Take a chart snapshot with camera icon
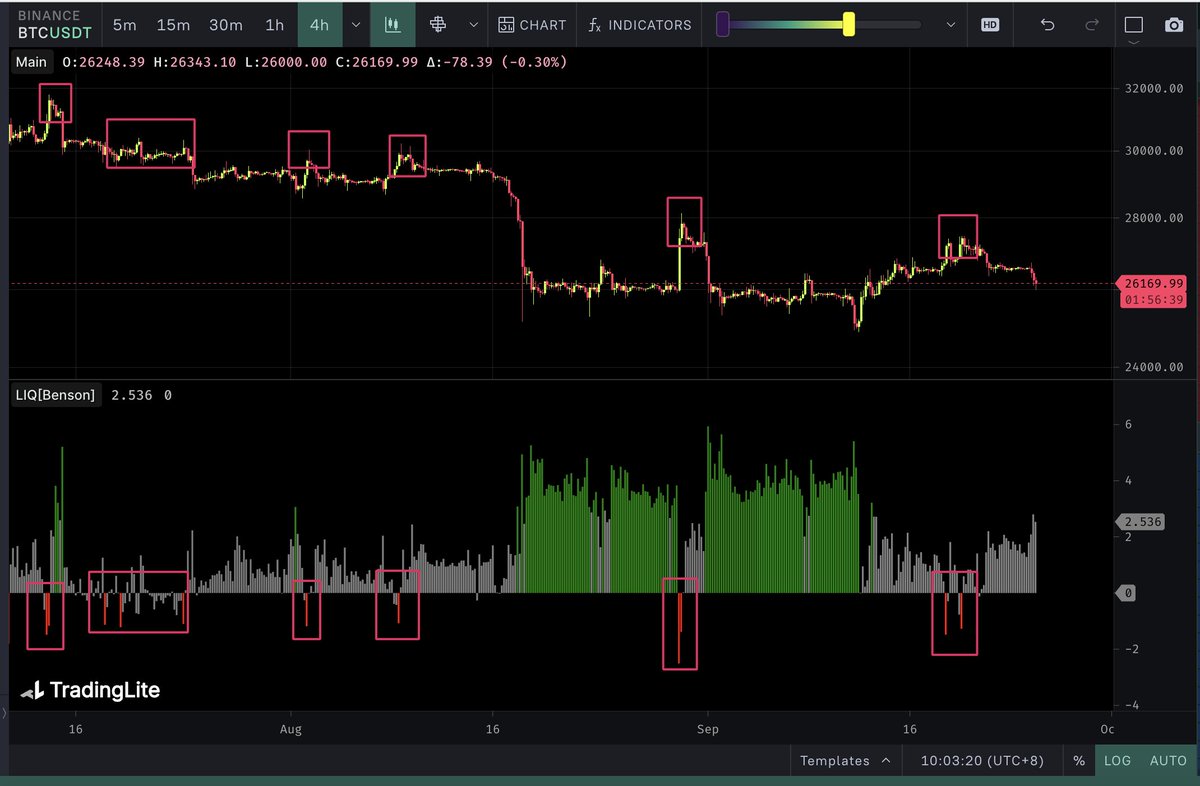Viewport: 1200px width, 786px height. [x=1175, y=25]
